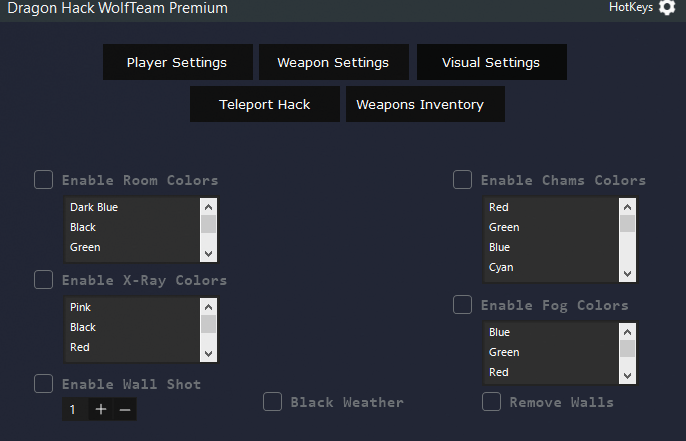Screen dimensions: 686x441
Task: Select Blue in Chams Colors list
Action: (x=551, y=247)
